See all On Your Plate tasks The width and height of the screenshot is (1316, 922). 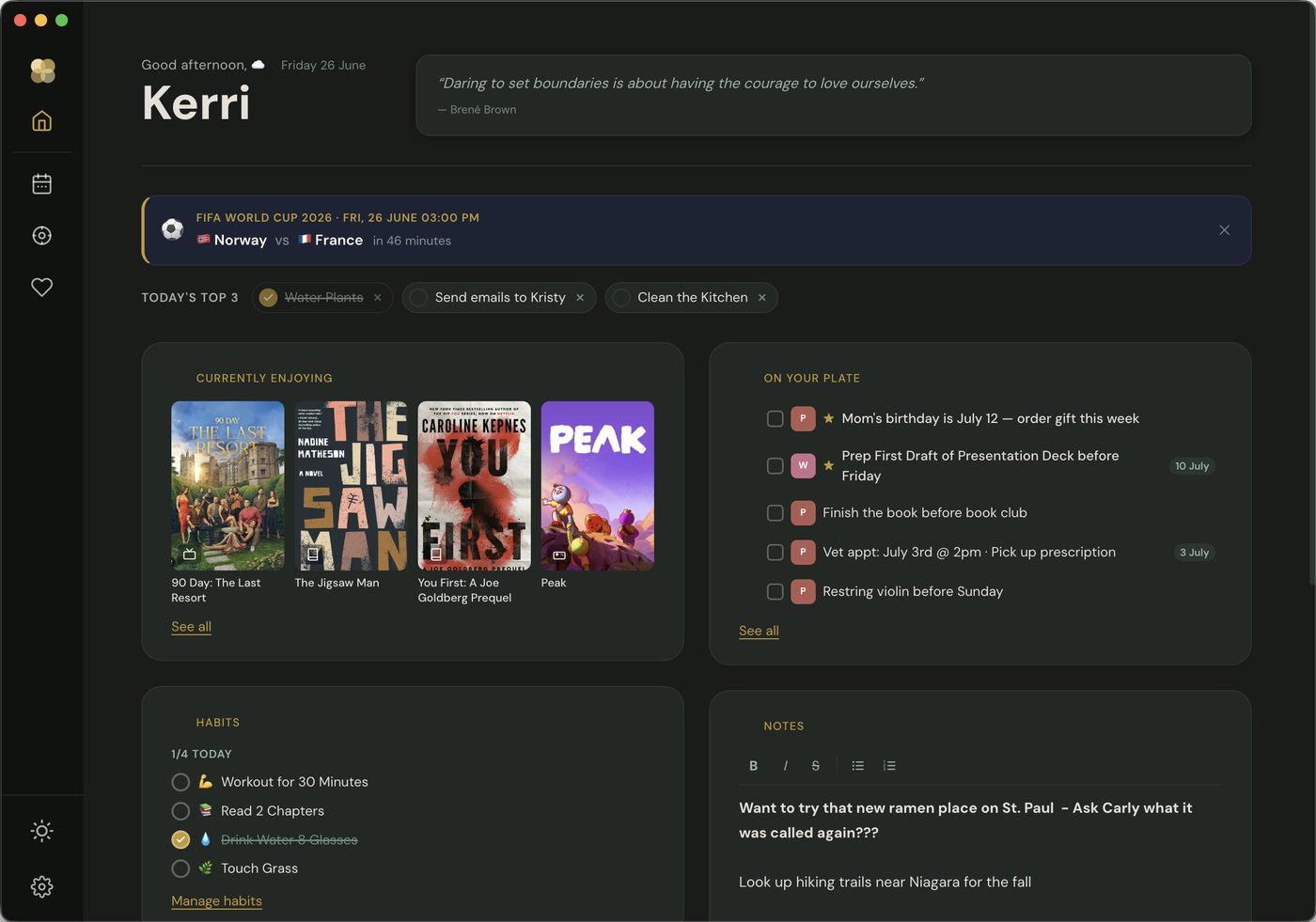(x=759, y=631)
